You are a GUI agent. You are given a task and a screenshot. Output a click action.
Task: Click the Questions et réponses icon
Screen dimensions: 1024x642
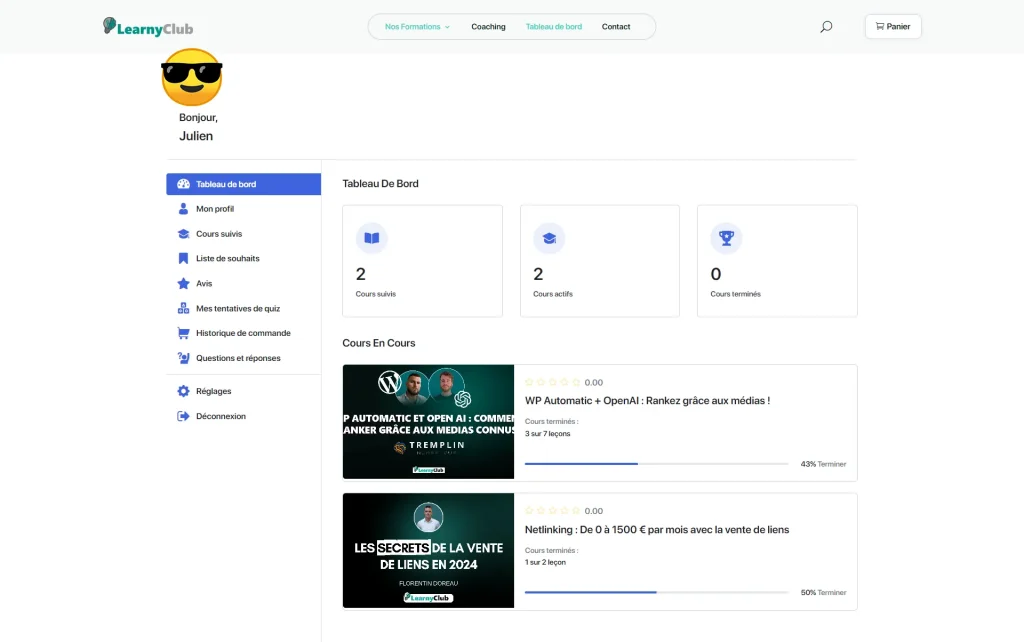184,358
